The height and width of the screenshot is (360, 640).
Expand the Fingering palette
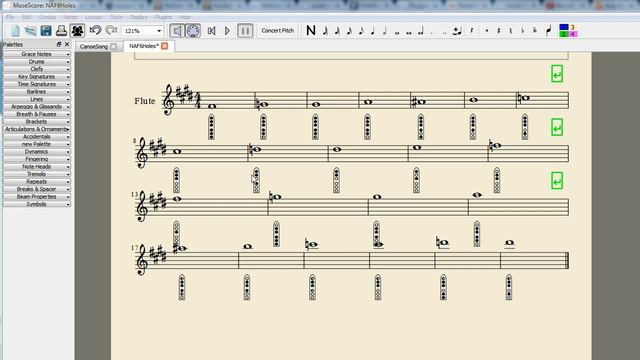37,159
